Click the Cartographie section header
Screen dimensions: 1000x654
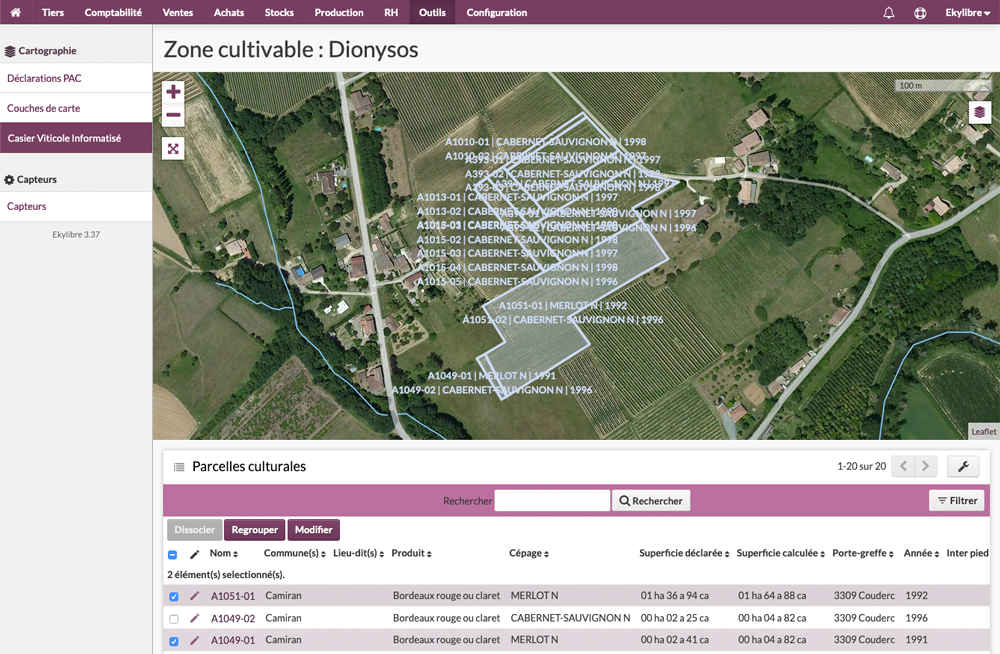coord(41,51)
